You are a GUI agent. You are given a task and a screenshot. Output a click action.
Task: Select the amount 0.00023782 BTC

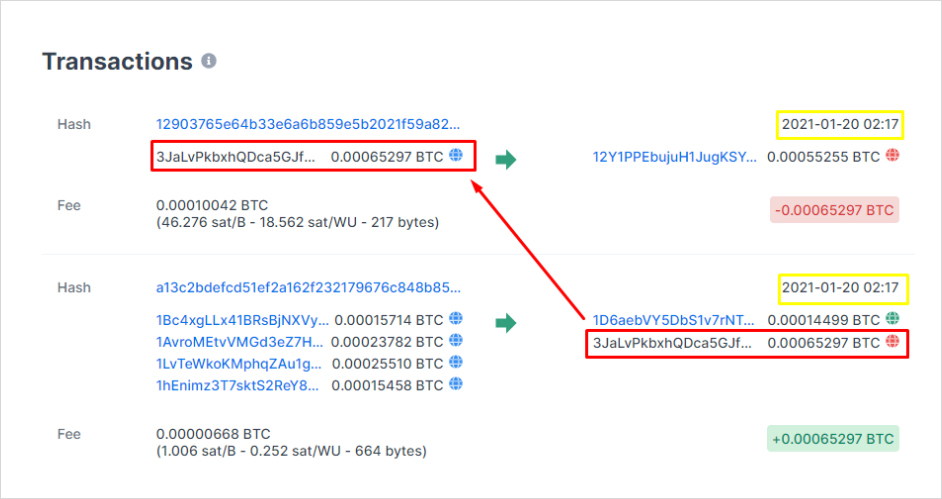point(387,342)
